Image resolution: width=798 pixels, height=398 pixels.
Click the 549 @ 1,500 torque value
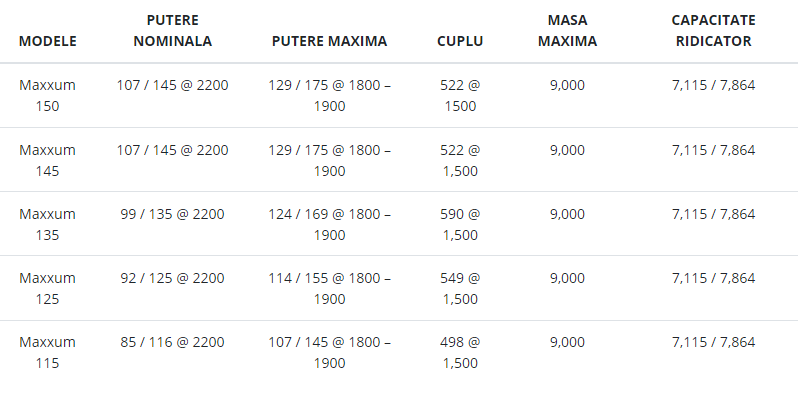click(460, 289)
